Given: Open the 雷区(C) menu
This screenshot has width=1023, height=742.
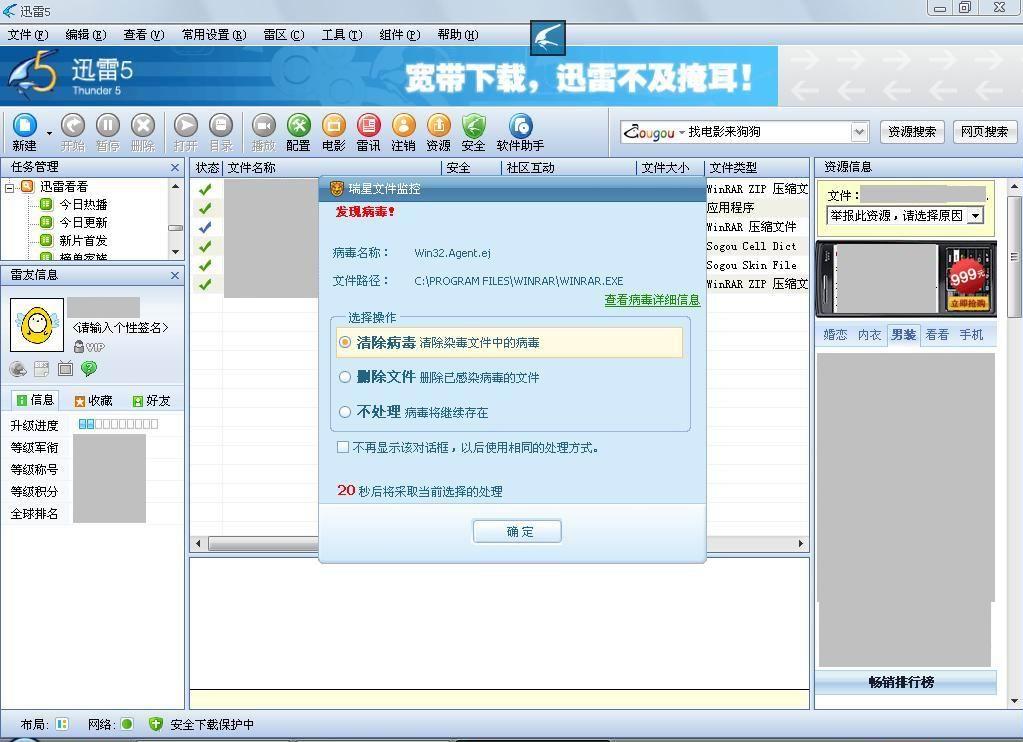Looking at the screenshot, I should point(284,35).
